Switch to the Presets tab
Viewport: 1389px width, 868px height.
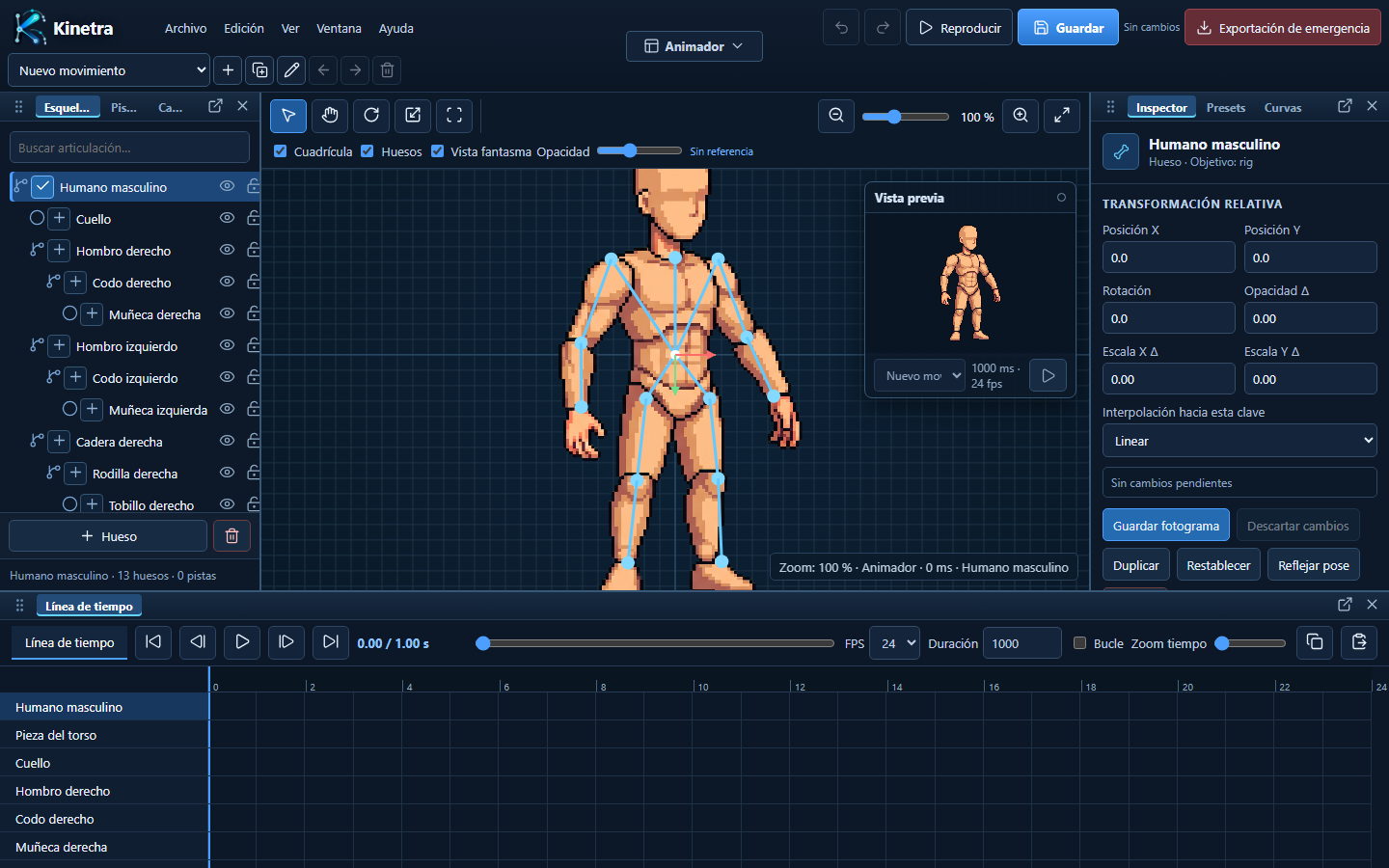pyautogui.click(x=1225, y=108)
